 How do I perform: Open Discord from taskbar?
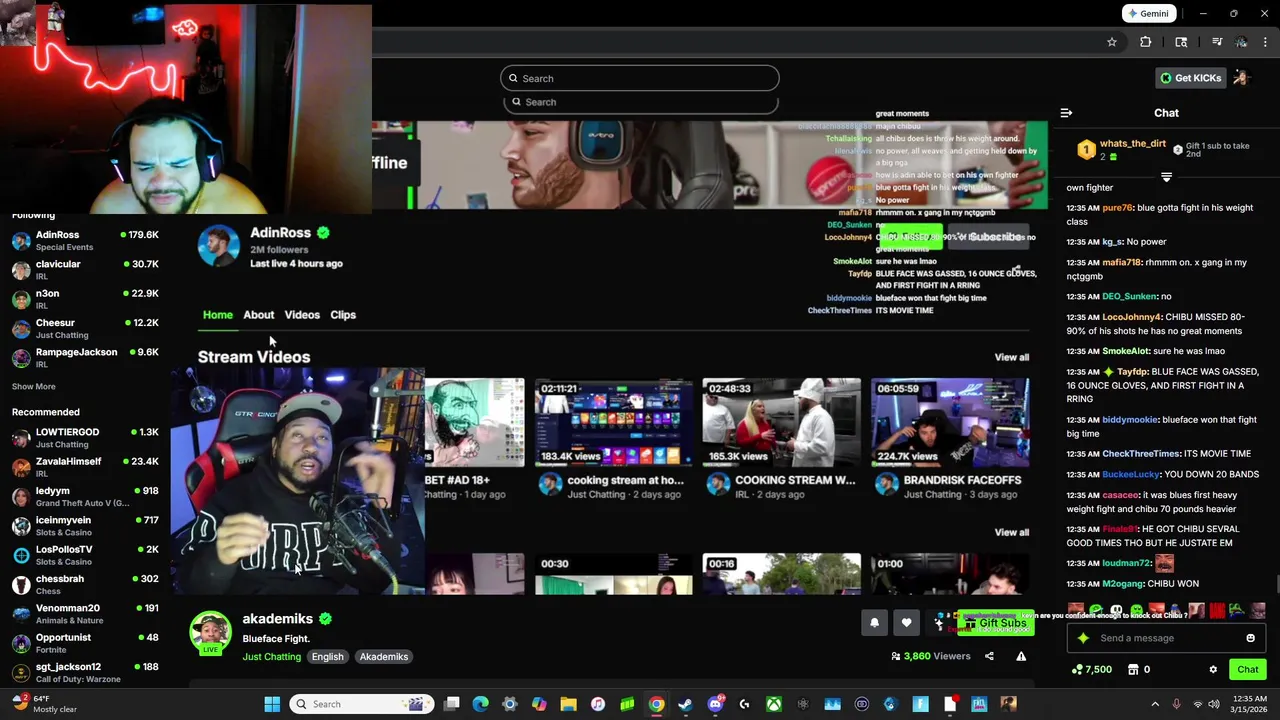715,704
